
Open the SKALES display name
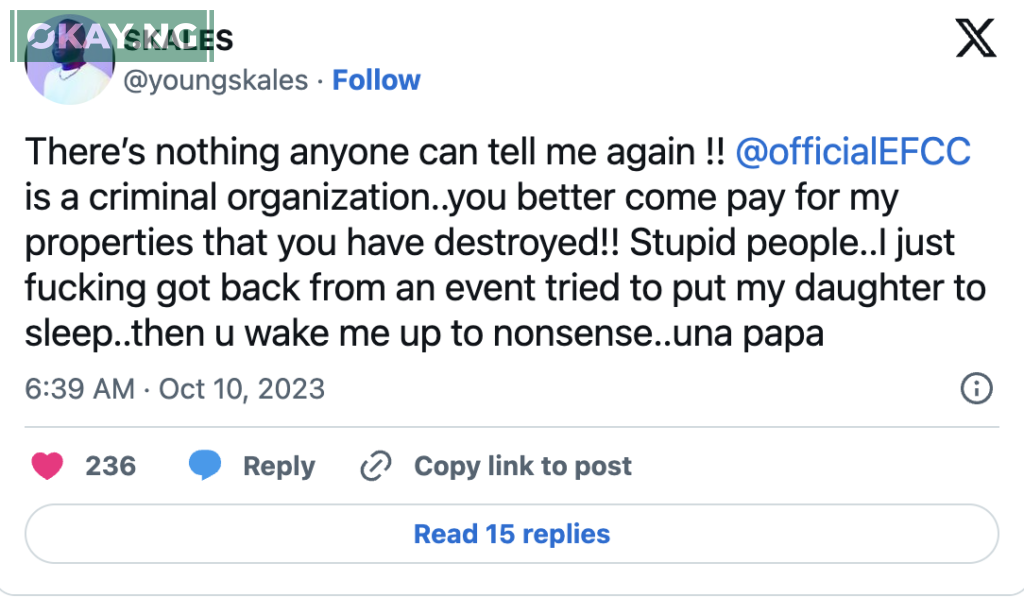(x=200, y=39)
